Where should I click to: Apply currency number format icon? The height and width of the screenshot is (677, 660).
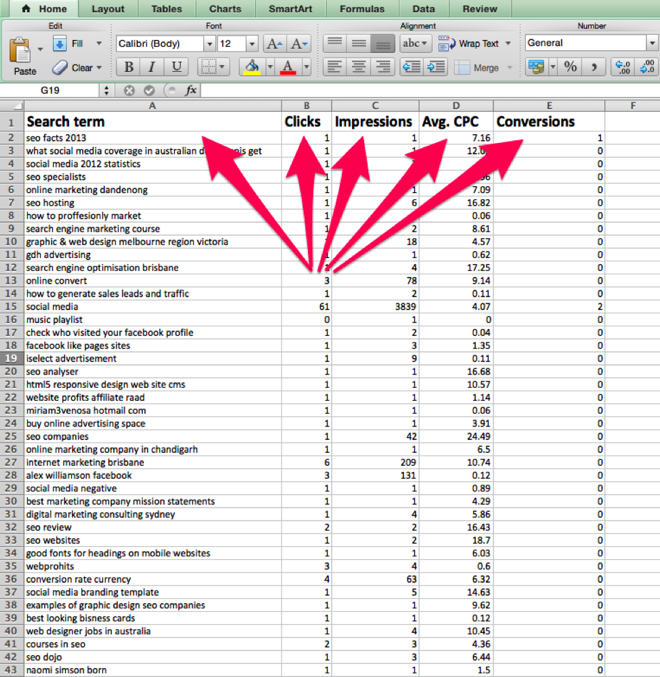pos(537,67)
